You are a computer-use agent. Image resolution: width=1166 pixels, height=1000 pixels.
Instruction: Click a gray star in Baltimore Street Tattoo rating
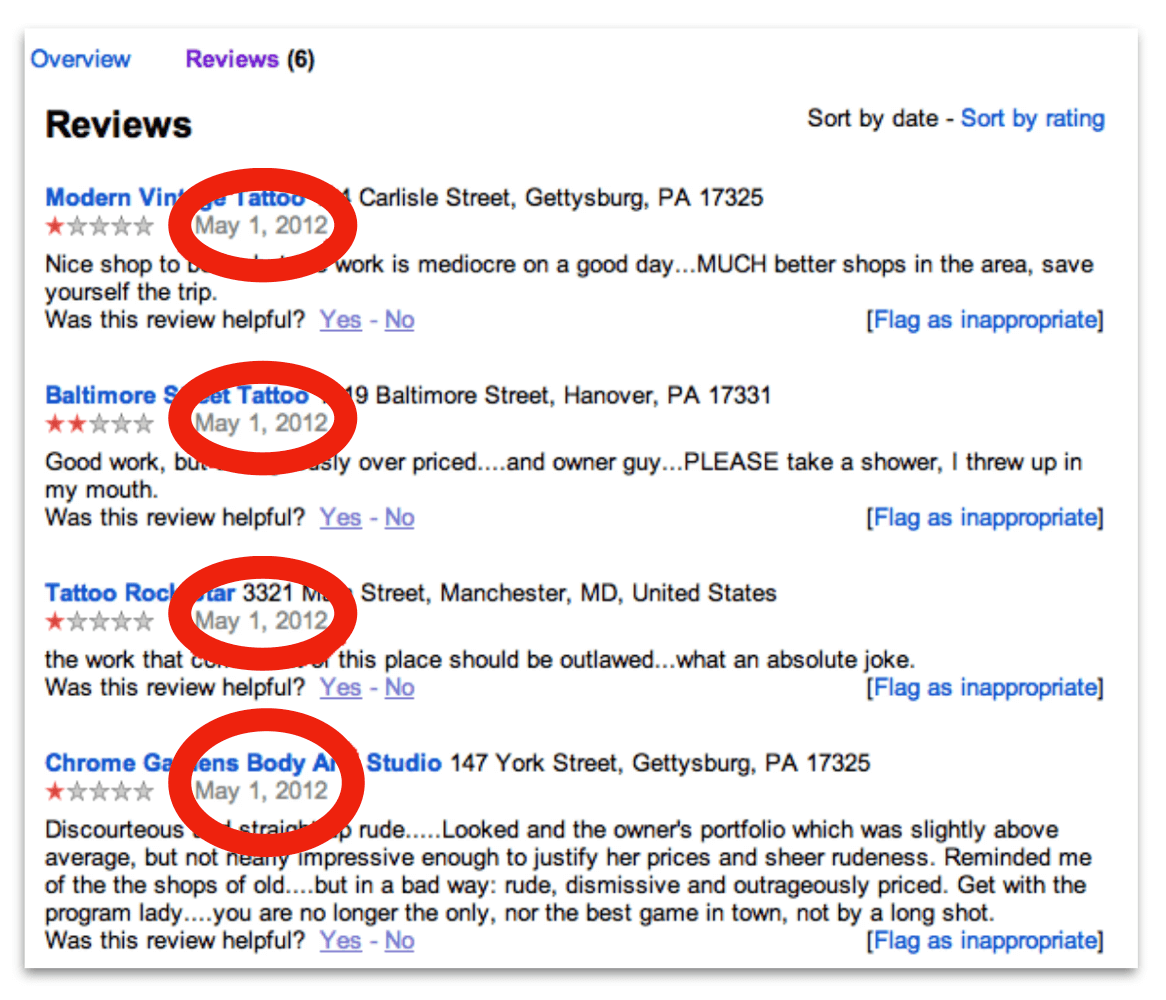click(x=122, y=423)
